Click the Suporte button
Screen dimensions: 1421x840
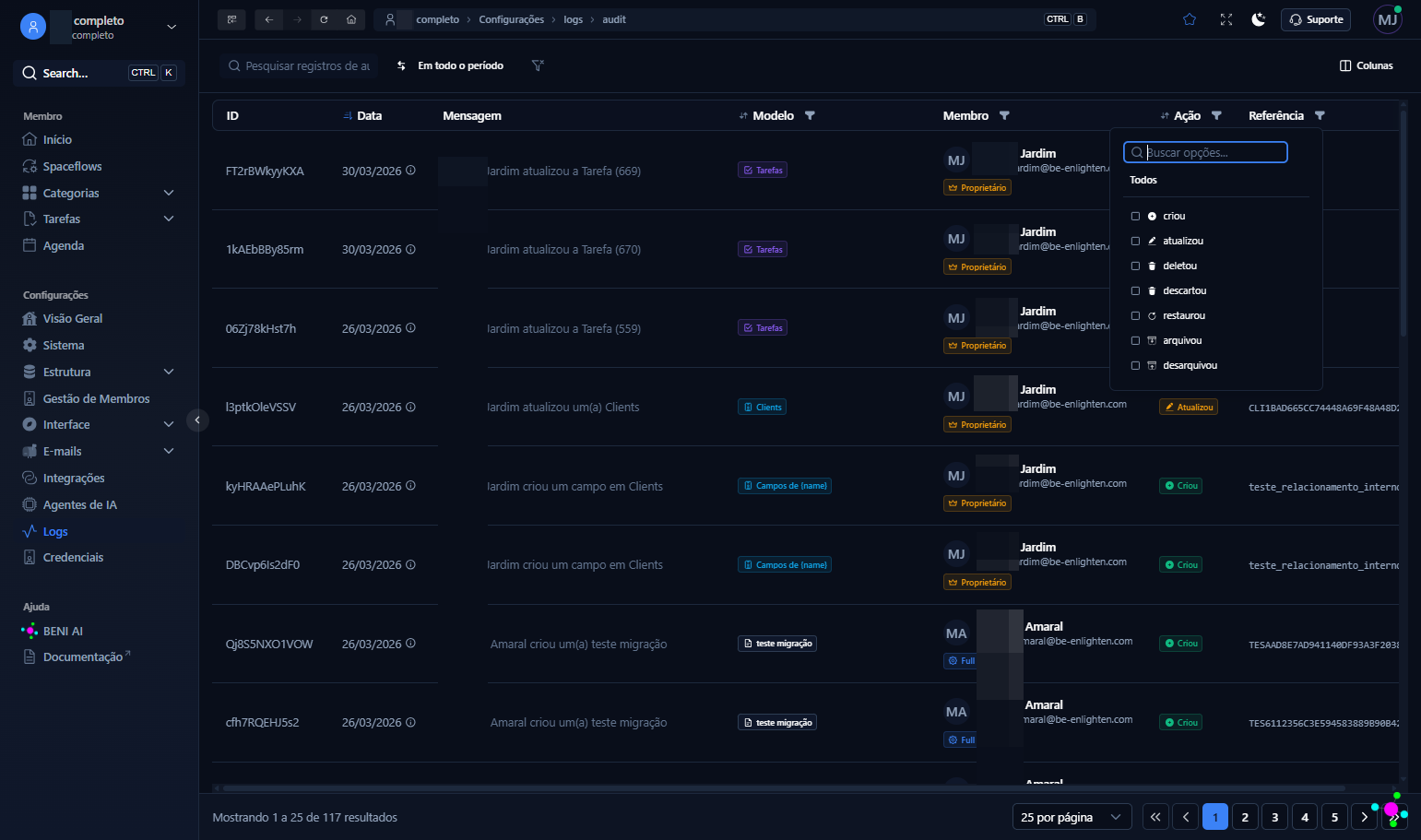click(x=1316, y=19)
